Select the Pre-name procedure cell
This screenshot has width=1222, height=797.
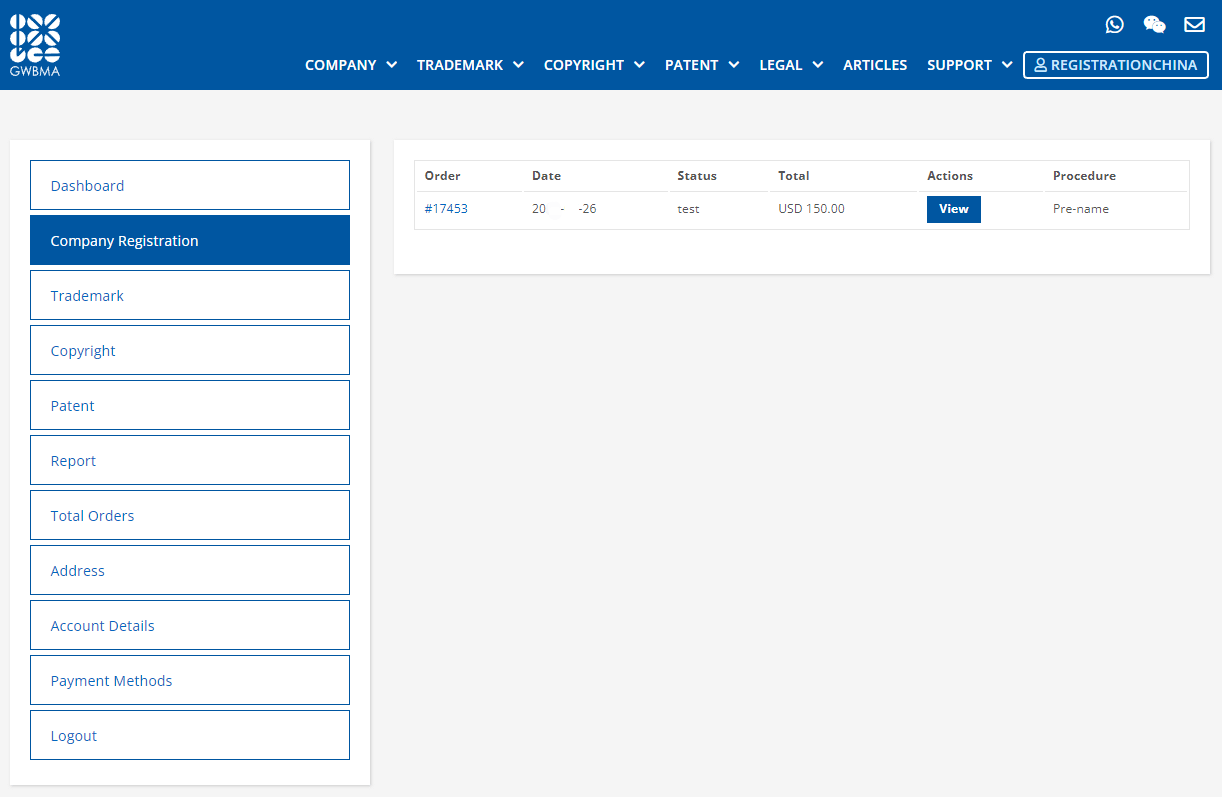pos(1081,209)
